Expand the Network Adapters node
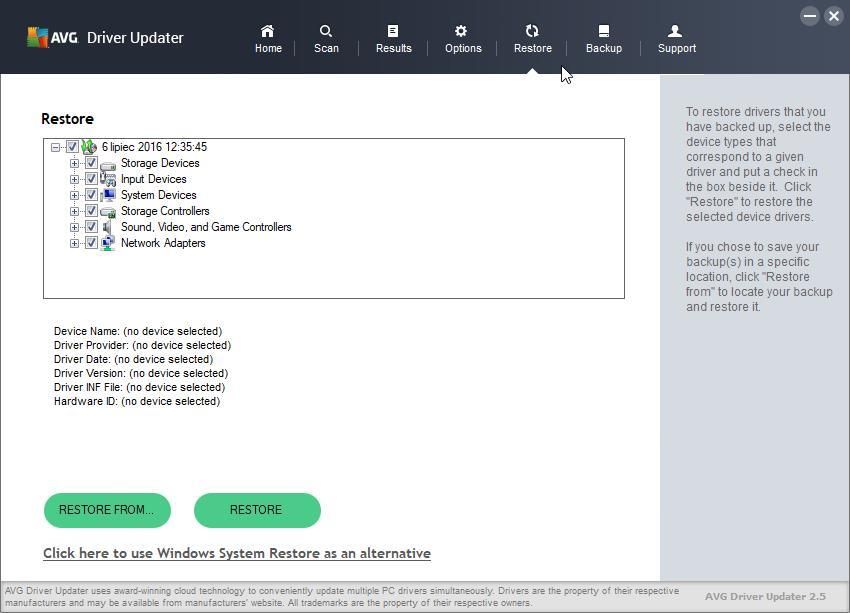 74,243
